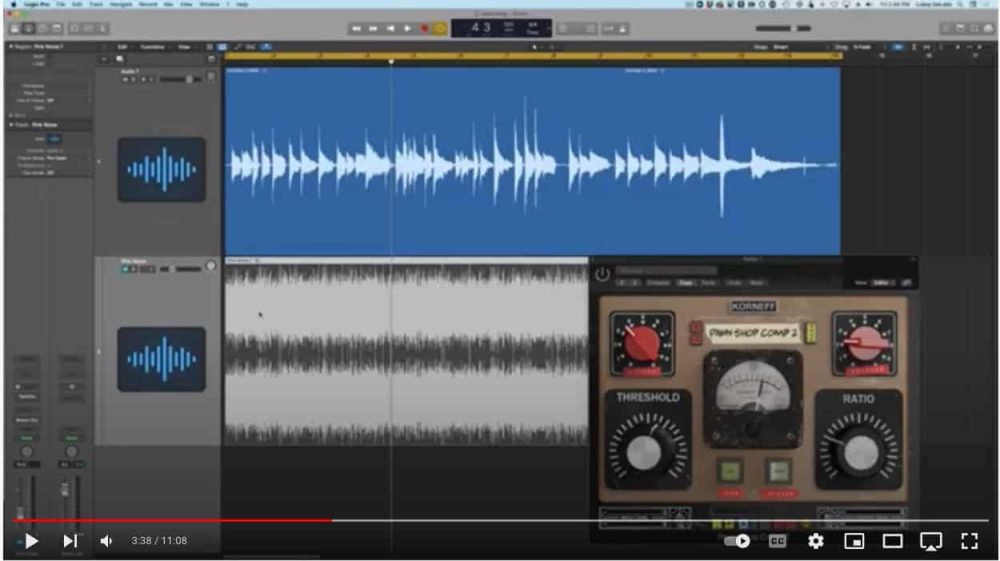Click the solid red knob above THRESHOLD
Image resolution: width=1000 pixels, height=561 pixels.
tap(642, 344)
